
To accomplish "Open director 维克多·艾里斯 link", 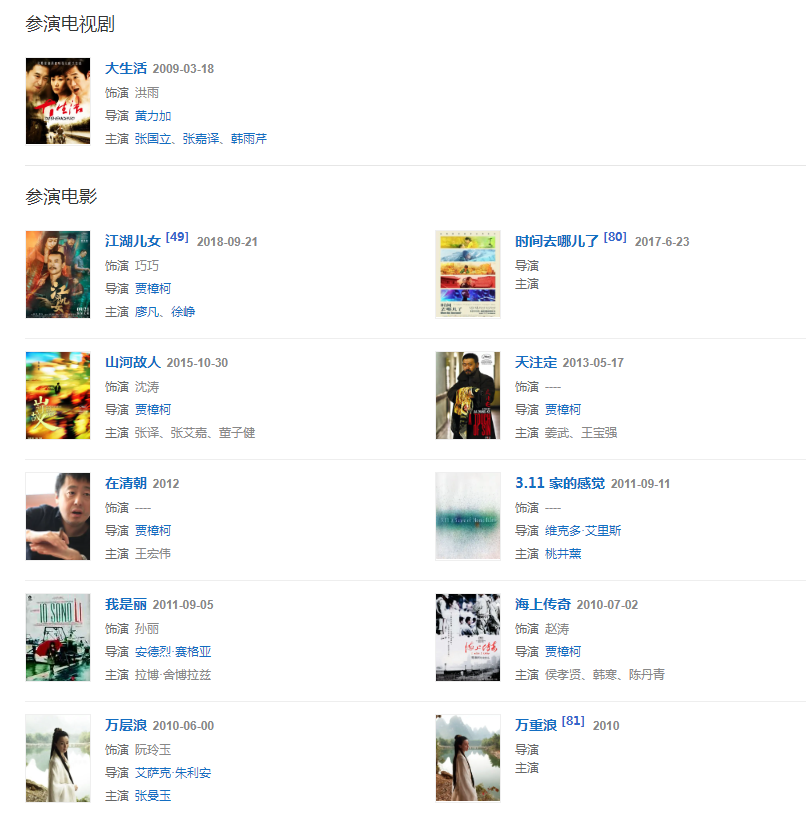I will click(583, 531).
